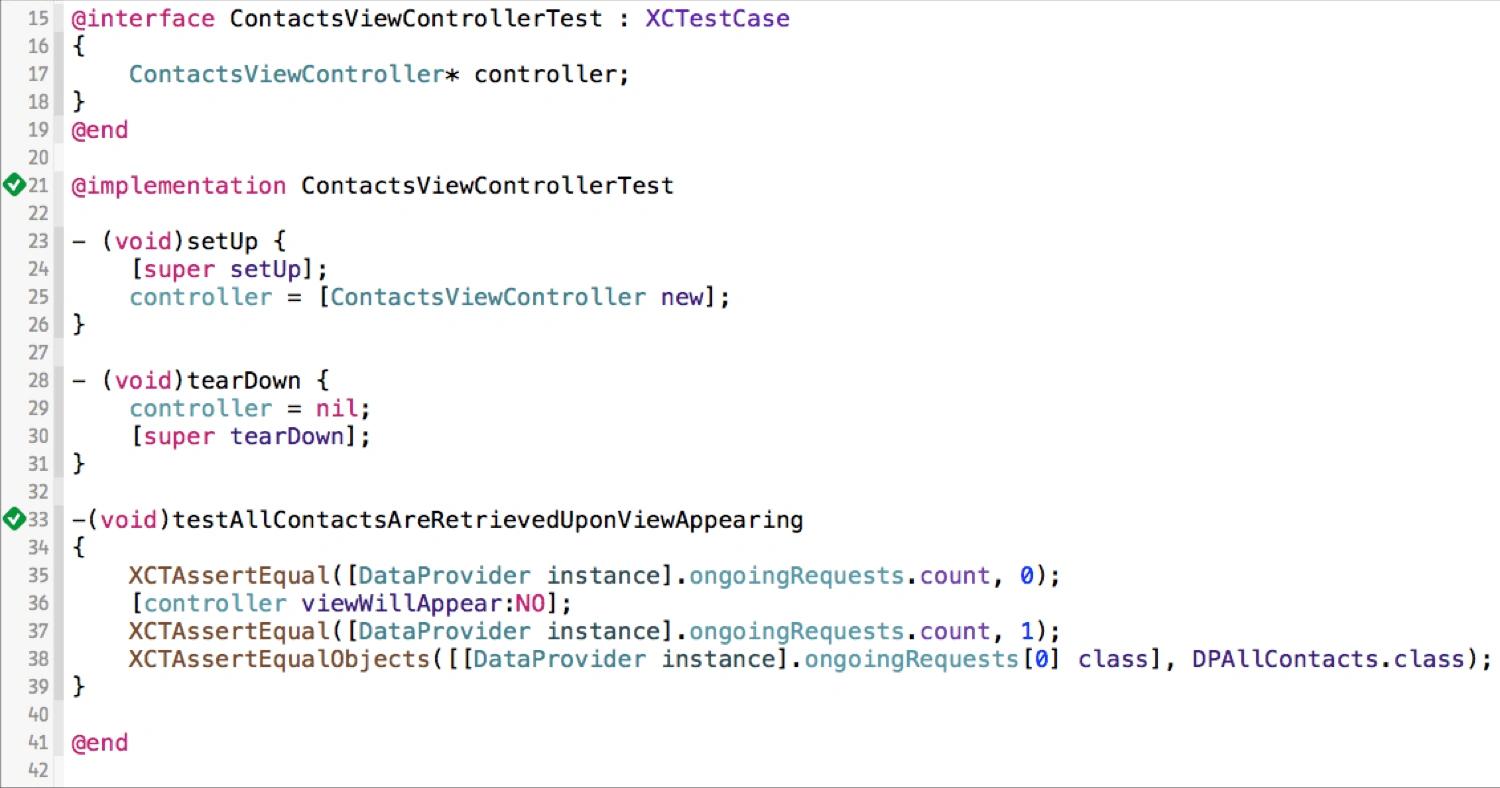This screenshot has width=1500, height=788.
Task: Click the code folding ribbon beside line 34
Action: [59, 547]
